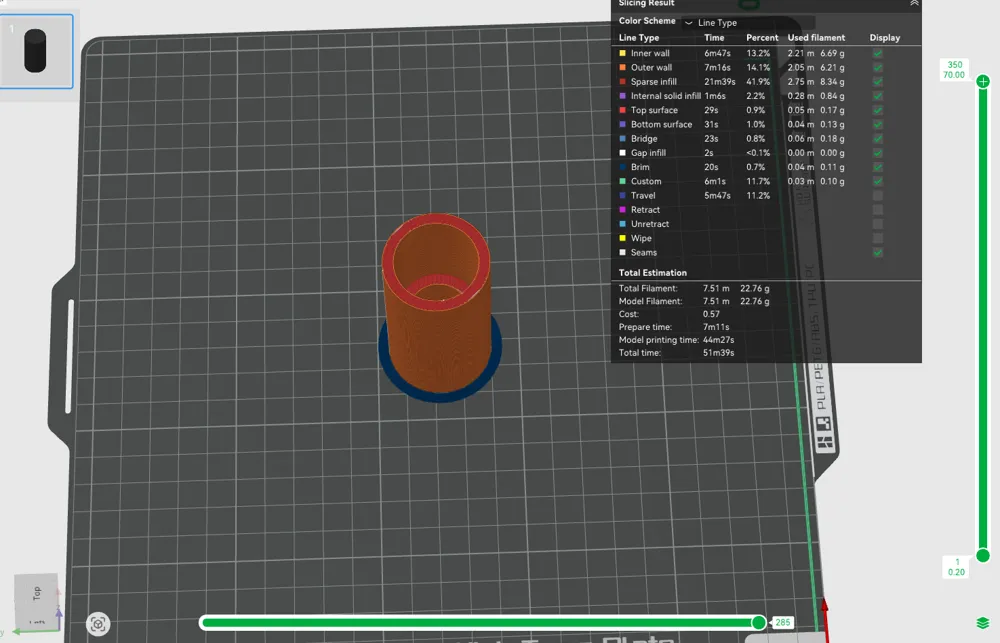Click the dropdown chevron next to Color Scheme
1000x643 pixels.
point(689,23)
